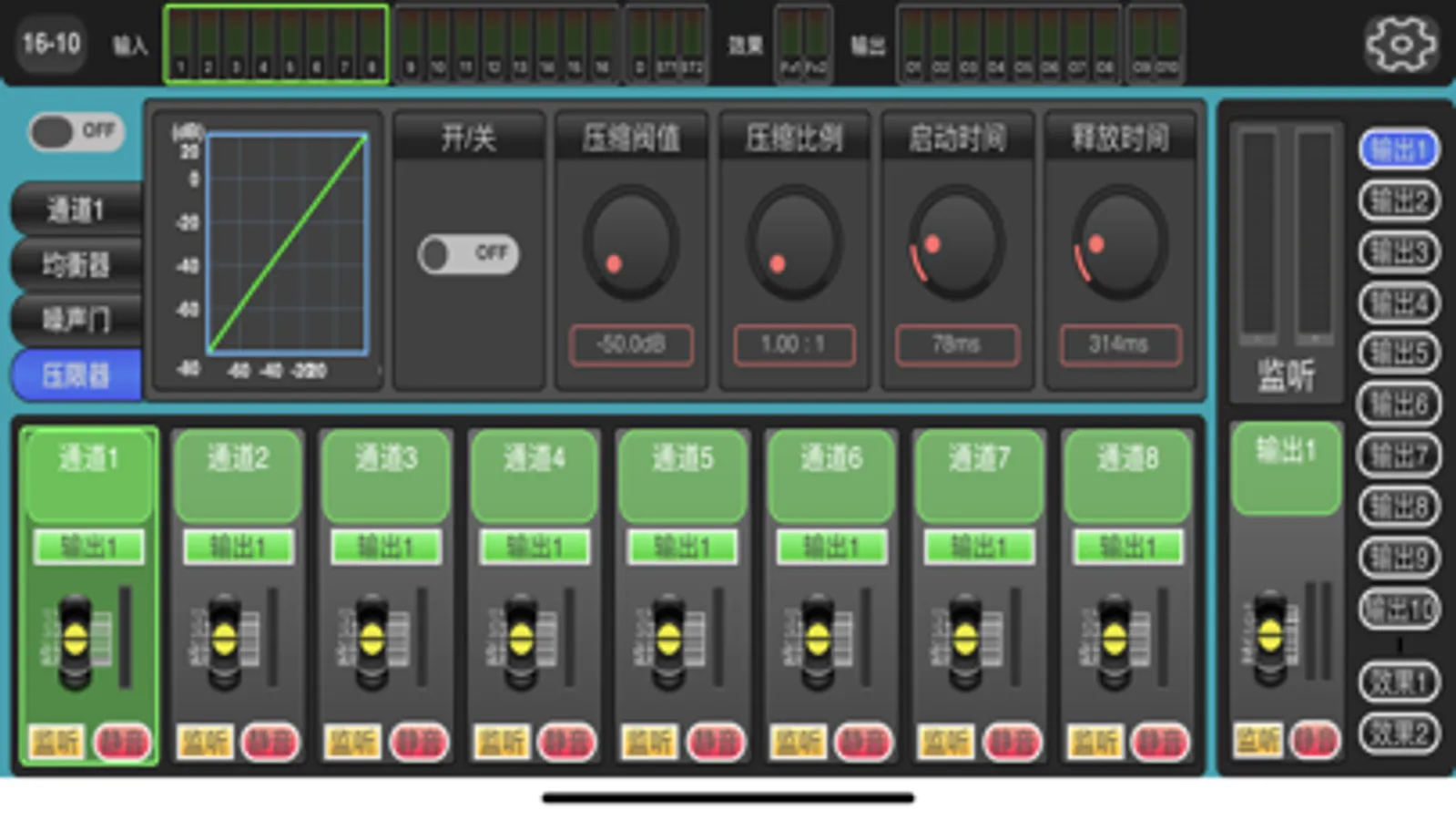The height and width of the screenshot is (820, 1456).
Task: Toggle 监听 solo on 通道6
Action: pos(799,743)
